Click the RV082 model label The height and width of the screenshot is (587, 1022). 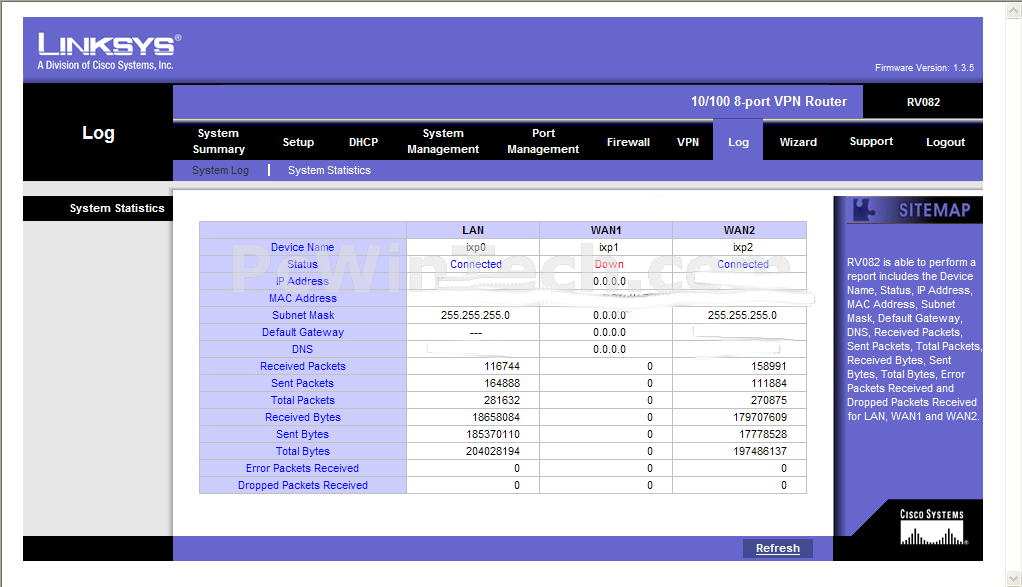(x=923, y=102)
